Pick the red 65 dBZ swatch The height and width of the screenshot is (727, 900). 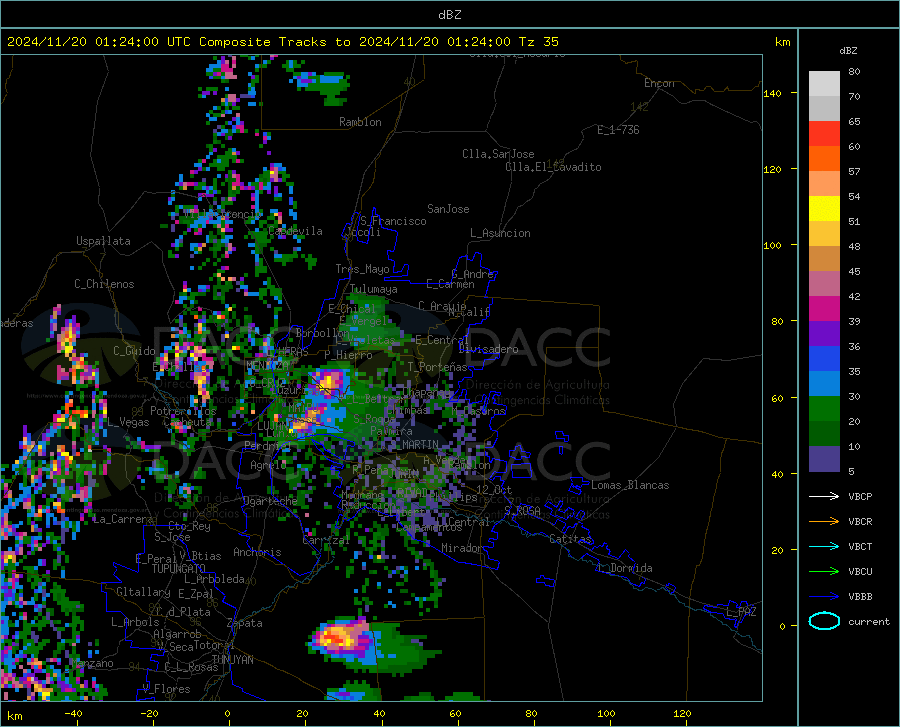[824, 134]
